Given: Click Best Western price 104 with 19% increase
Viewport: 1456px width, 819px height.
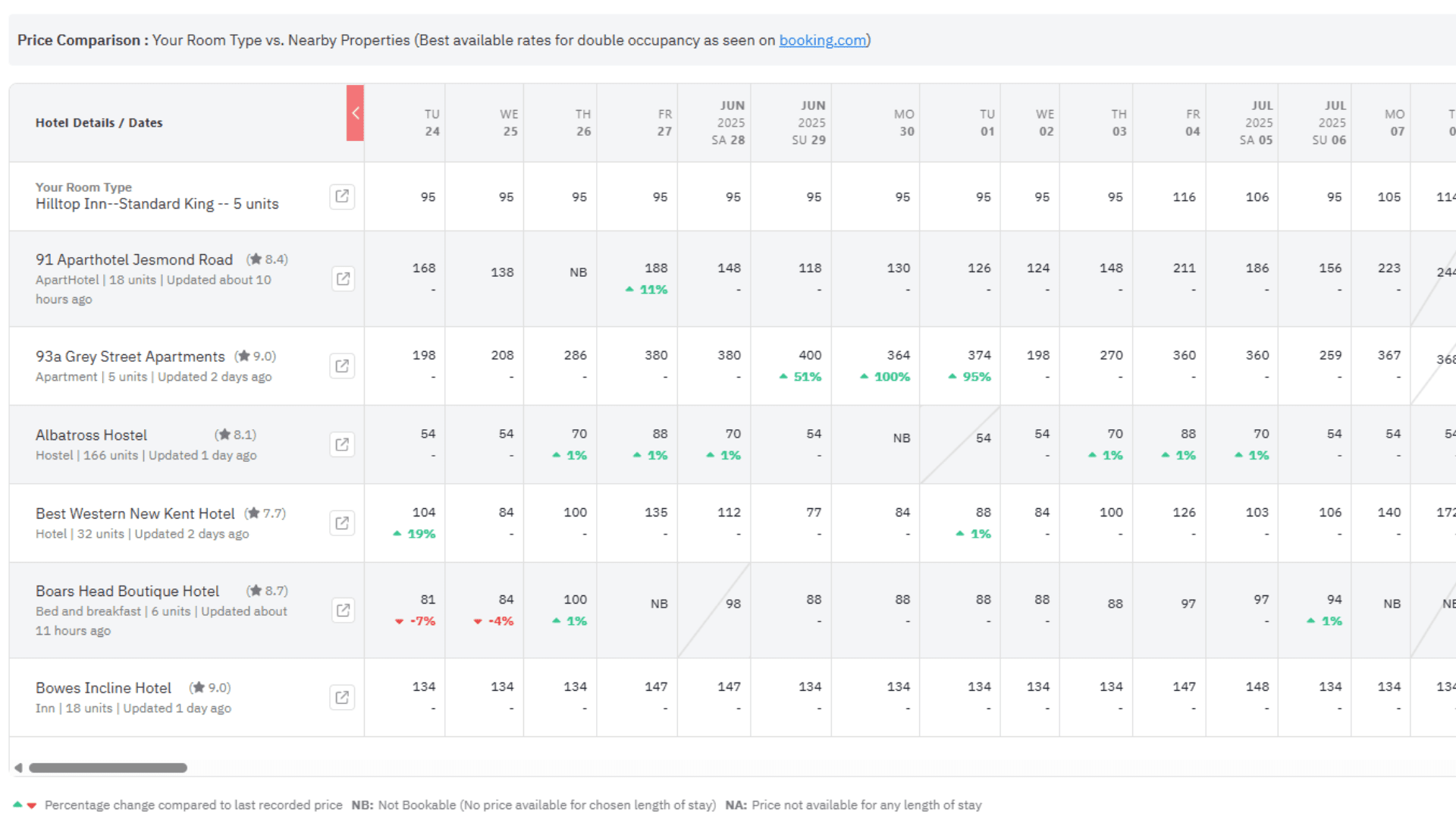Looking at the screenshot, I should pos(423,513).
